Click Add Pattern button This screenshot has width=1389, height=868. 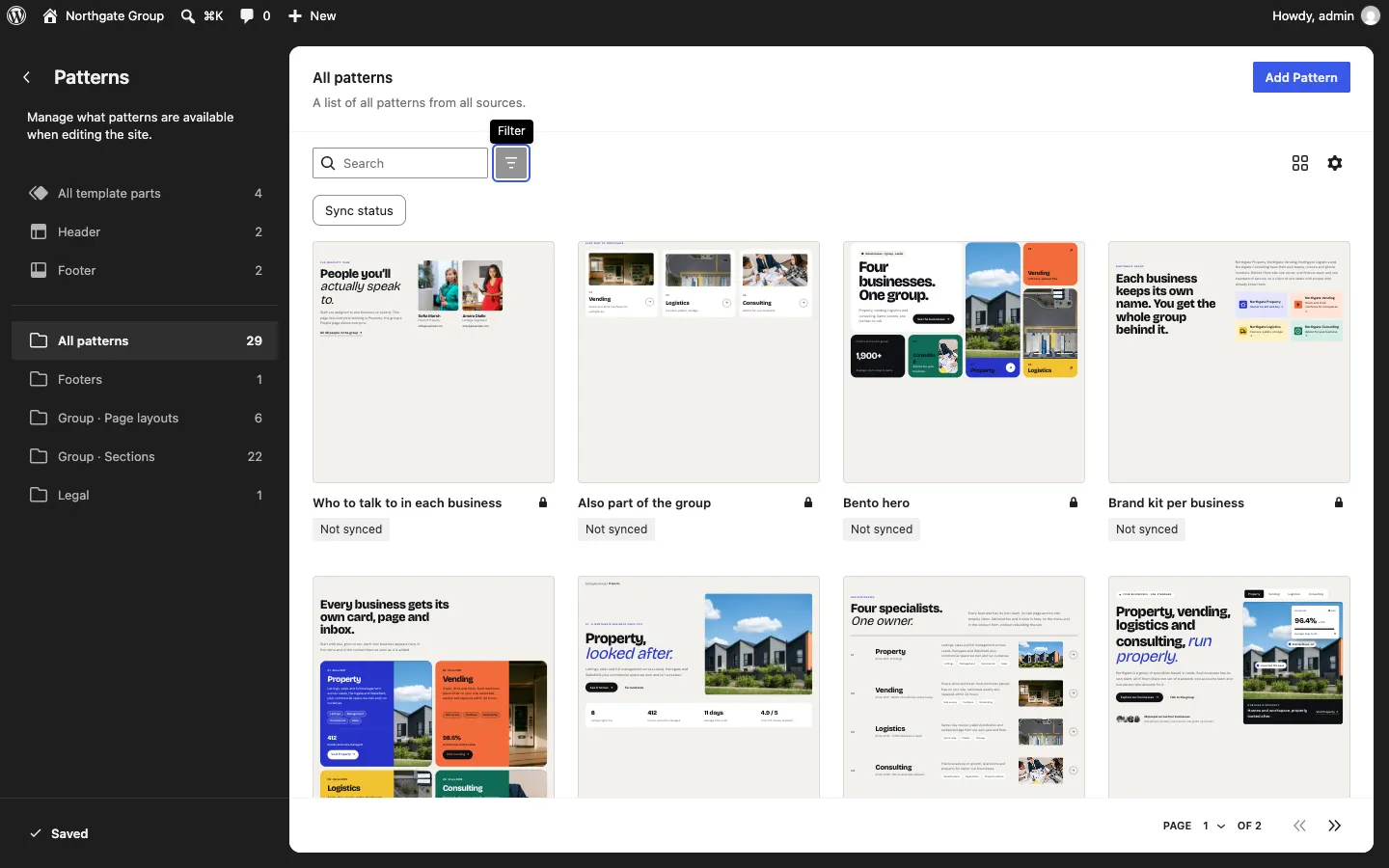point(1301,77)
